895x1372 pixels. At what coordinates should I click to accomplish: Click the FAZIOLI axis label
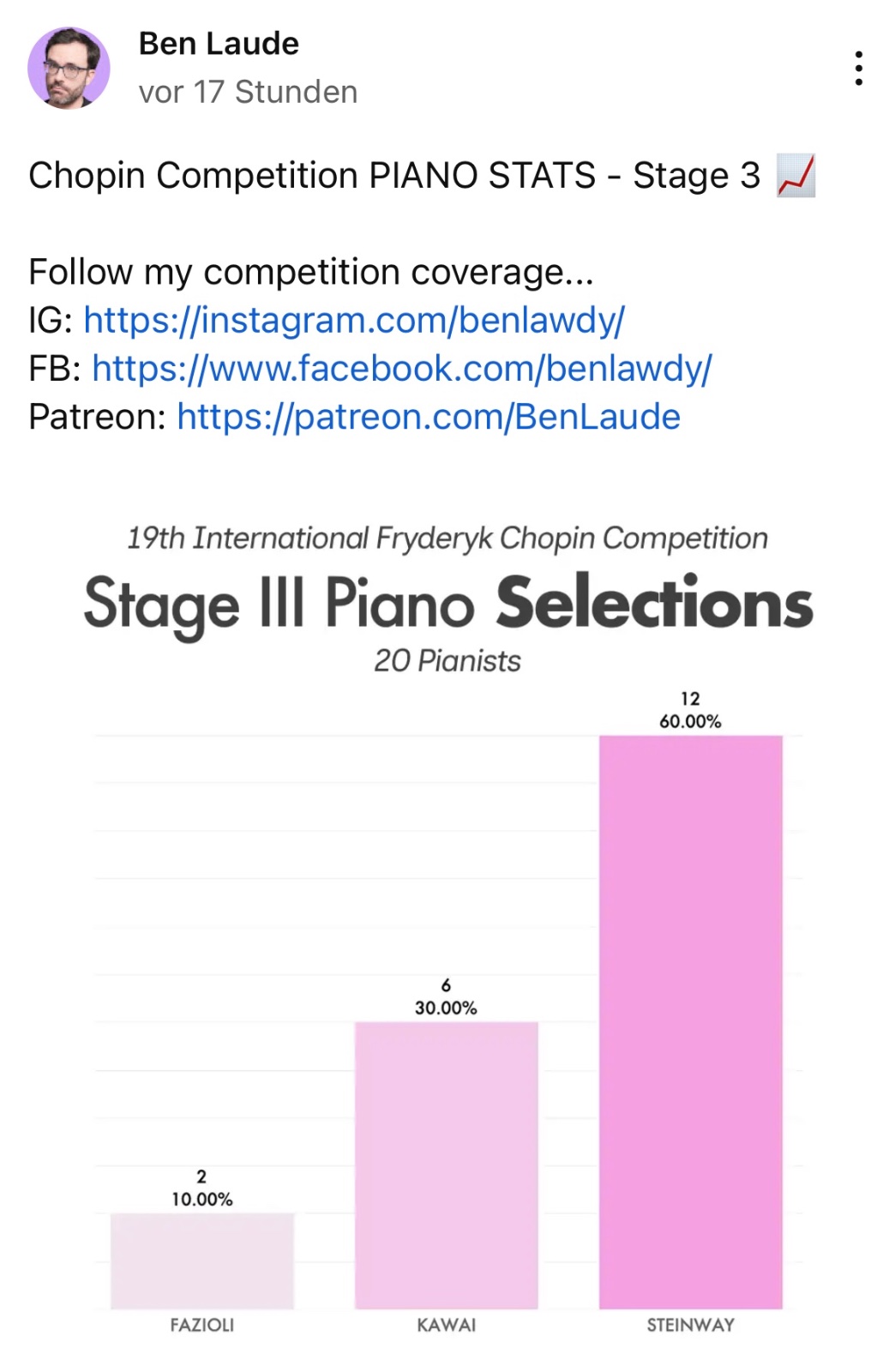(x=201, y=1325)
